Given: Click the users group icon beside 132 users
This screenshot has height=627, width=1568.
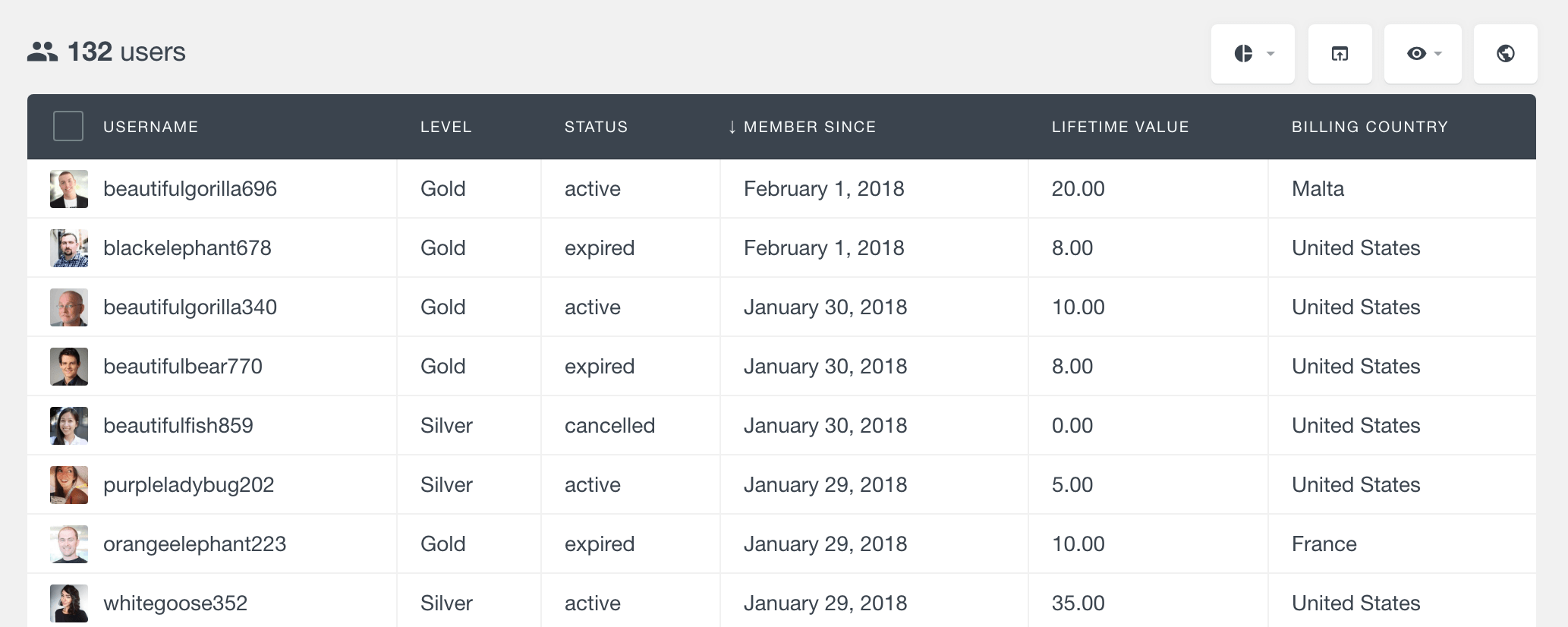Looking at the screenshot, I should [43, 52].
